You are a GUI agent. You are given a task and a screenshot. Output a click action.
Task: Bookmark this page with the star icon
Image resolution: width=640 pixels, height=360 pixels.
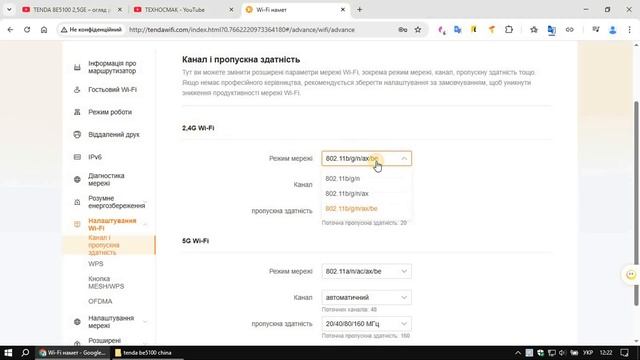tap(418, 29)
